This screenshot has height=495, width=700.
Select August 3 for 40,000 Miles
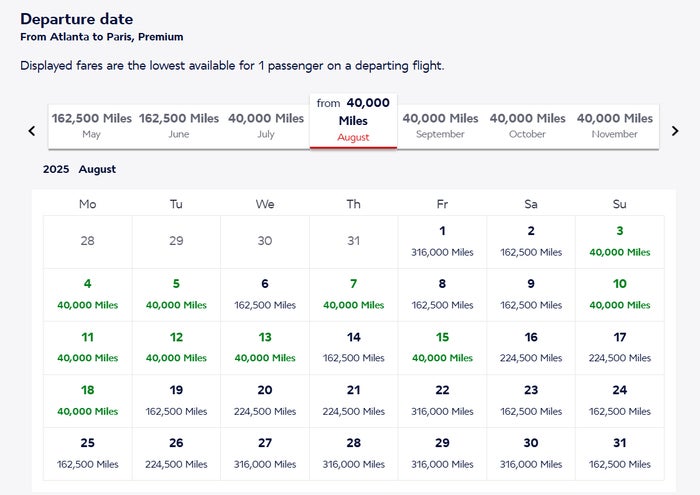[620, 242]
